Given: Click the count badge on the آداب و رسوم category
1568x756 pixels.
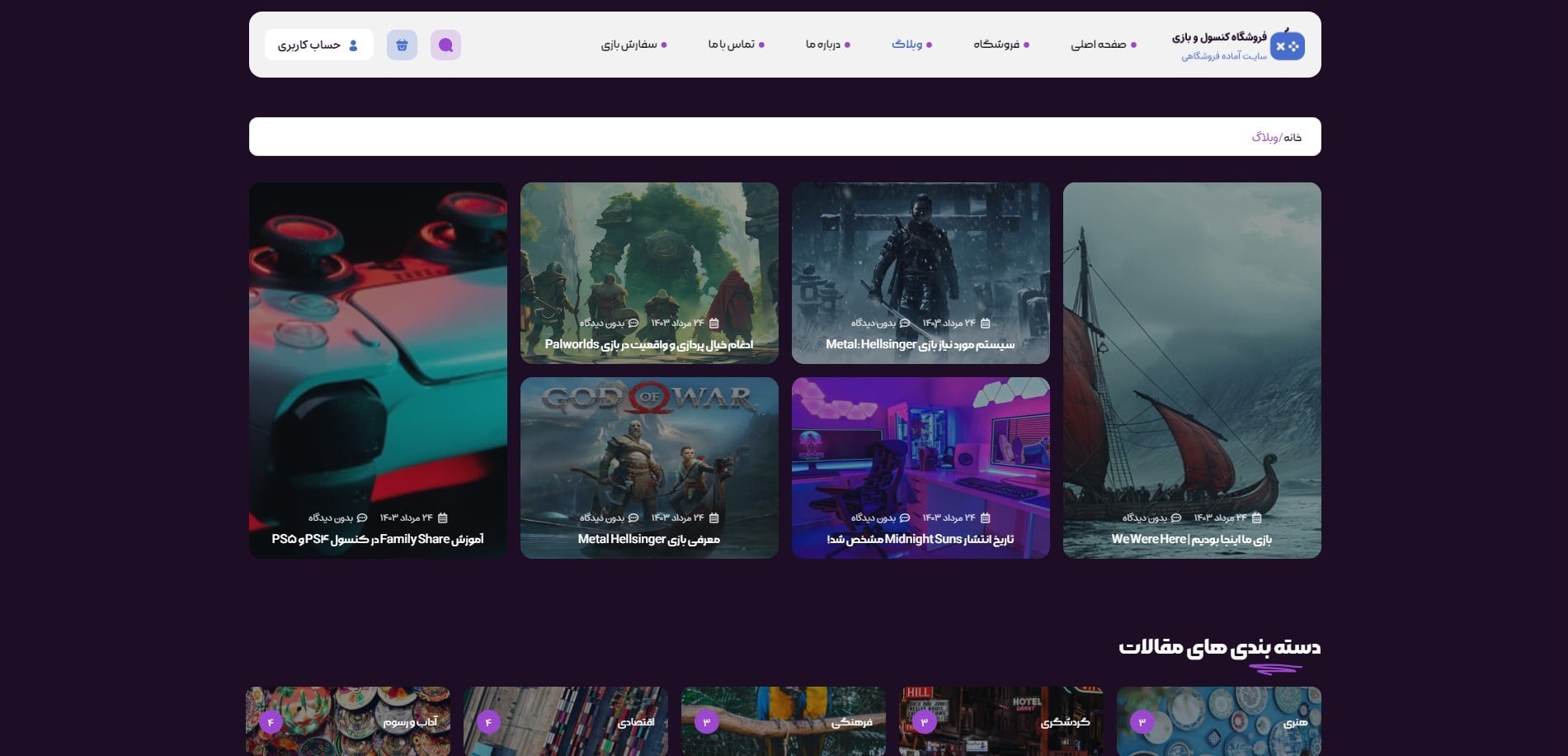Looking at the screenshot, I should [x=271, y=722].
